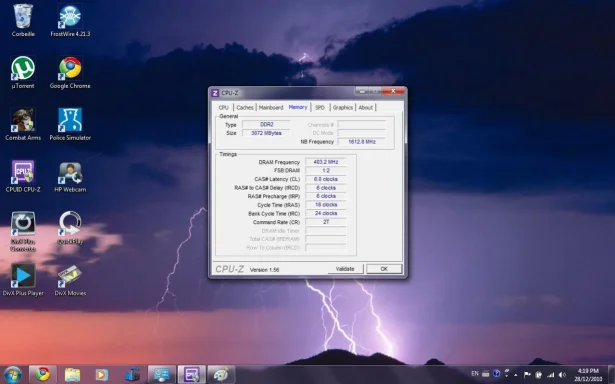Open the Paint palette taskbar button
Image resolution: width=615 pixels, height=384 pixels.
pyautogui.click(x=221, y=374)
